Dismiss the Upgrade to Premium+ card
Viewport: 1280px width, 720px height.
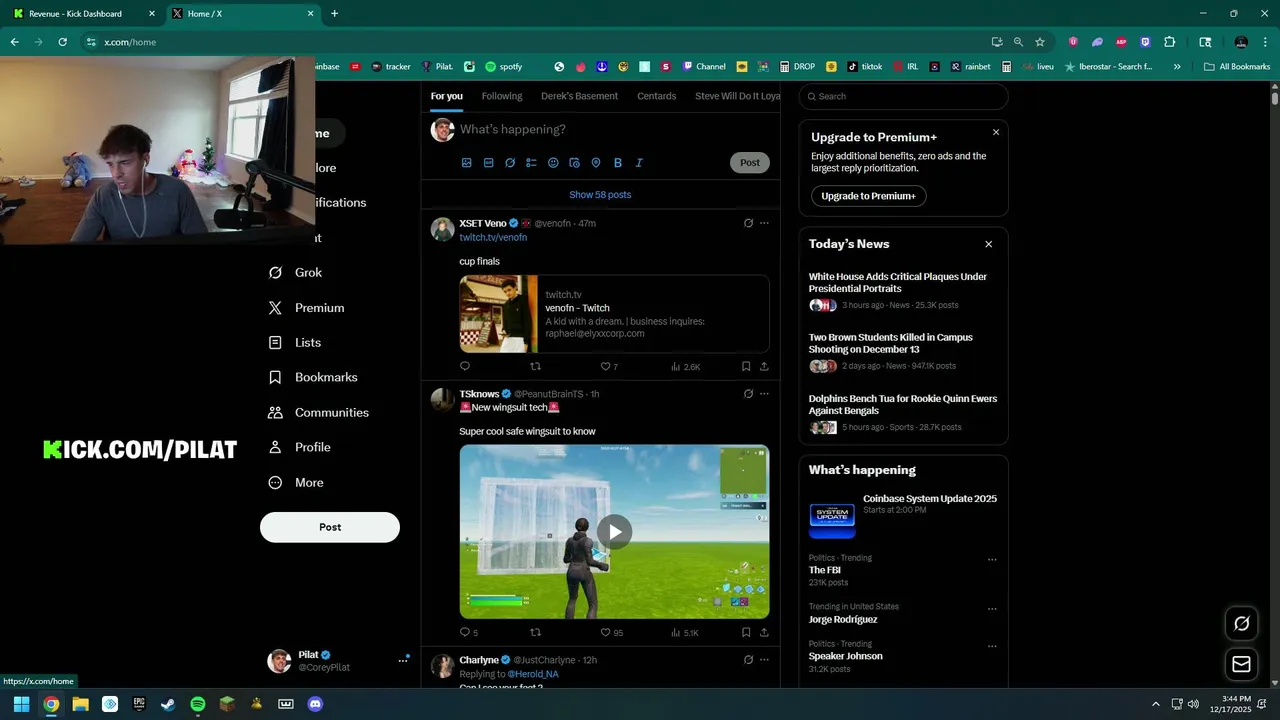click(996, 132)
